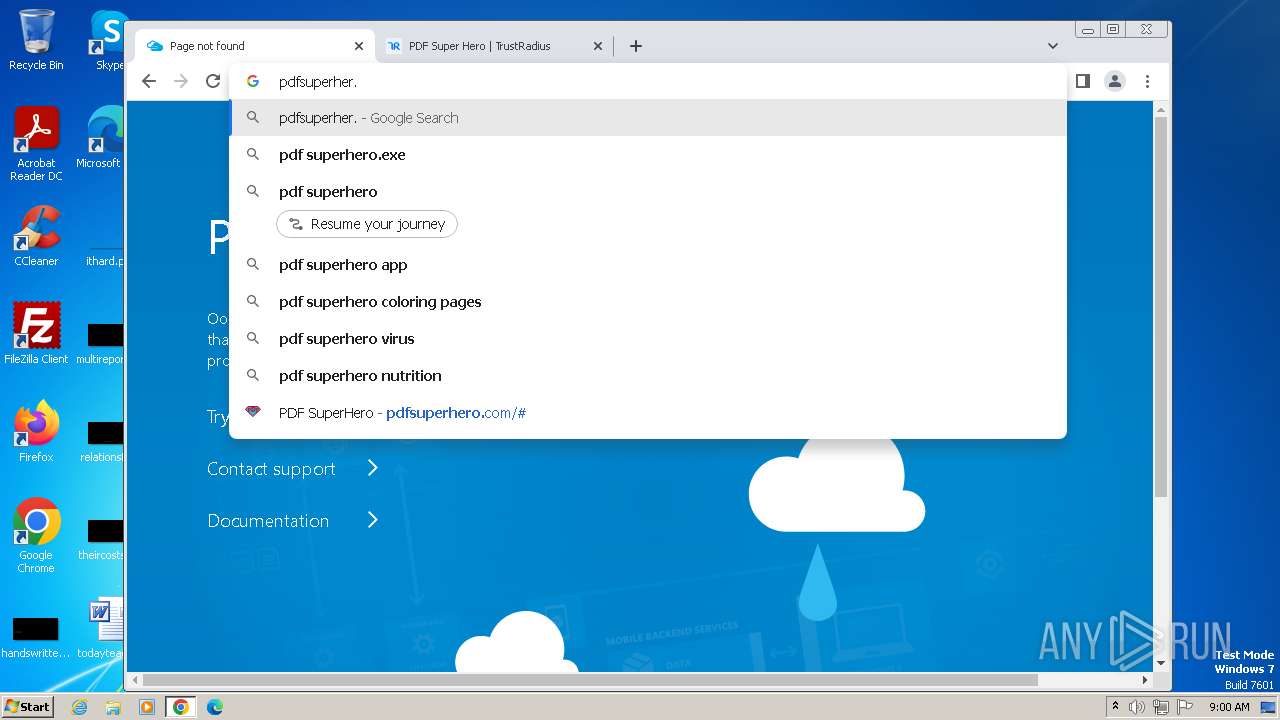1280x720 pixels.
Task: Select 'pdfsuperher. - Google Search' suggestion
Action: pos(648,118)
